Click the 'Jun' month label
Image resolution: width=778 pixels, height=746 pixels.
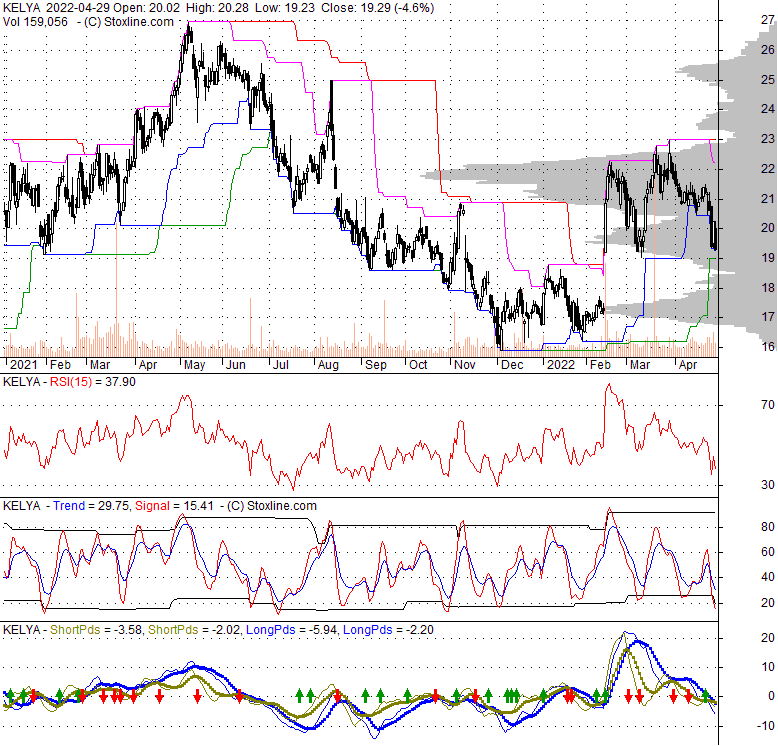236,365
